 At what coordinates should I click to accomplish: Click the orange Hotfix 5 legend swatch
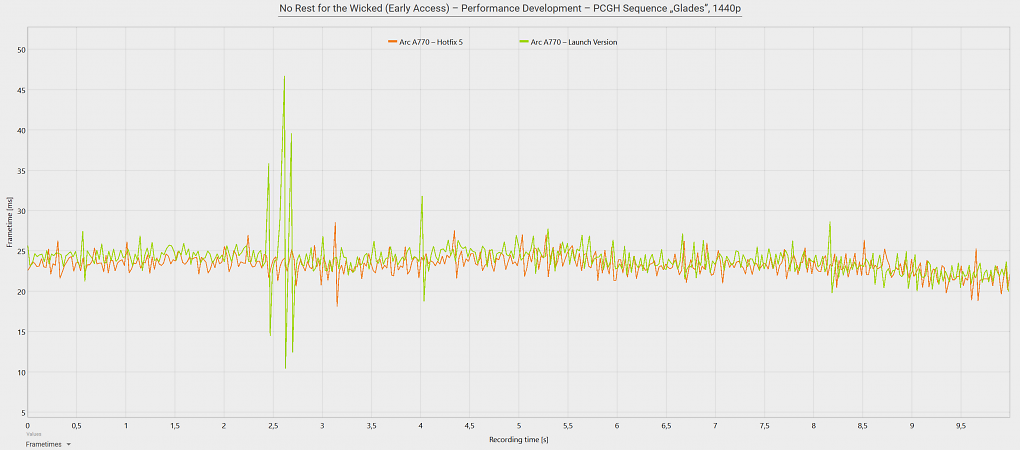click(392, 42)
